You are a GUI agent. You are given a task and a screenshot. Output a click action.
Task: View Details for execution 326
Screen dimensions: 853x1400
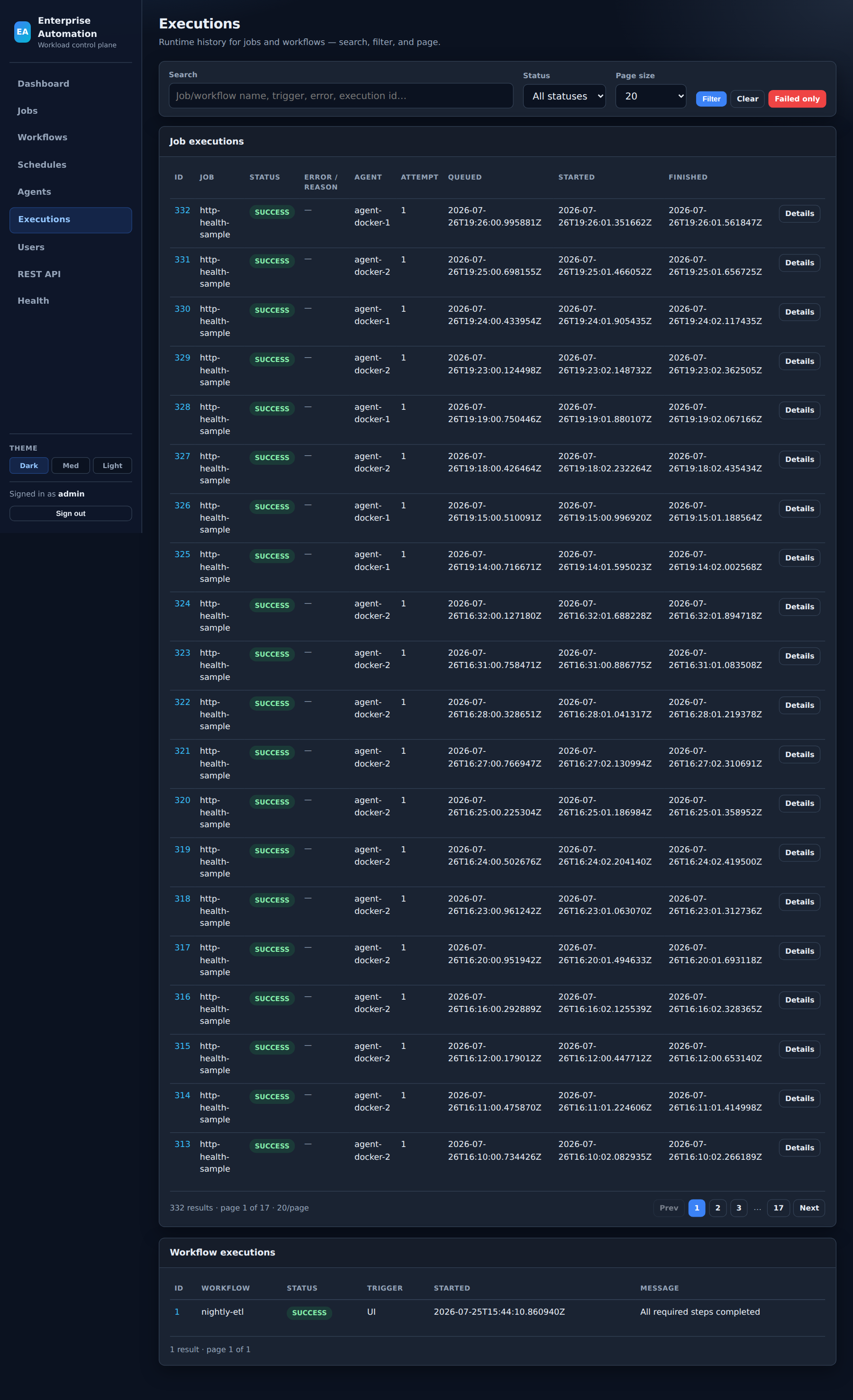799,508
